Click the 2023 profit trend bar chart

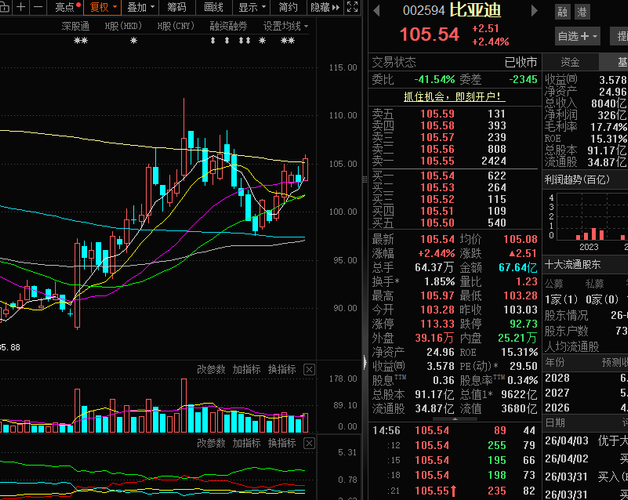click(x=589, y=234)
